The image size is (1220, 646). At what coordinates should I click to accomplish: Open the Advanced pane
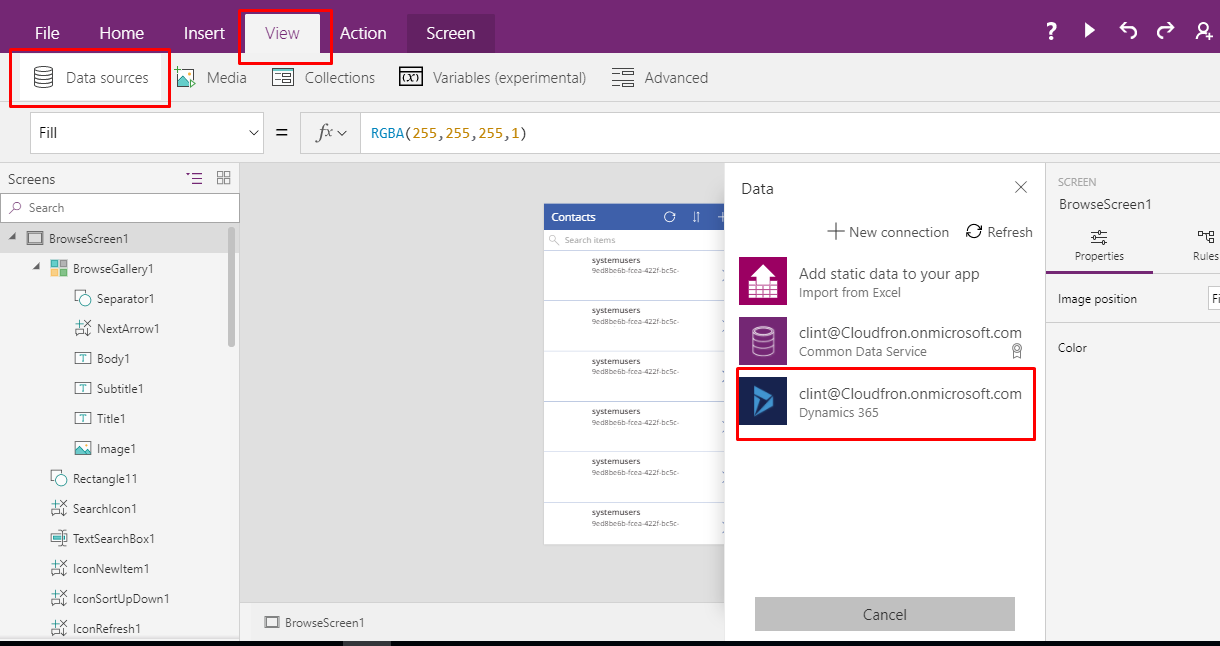click(x=659, y=78)
